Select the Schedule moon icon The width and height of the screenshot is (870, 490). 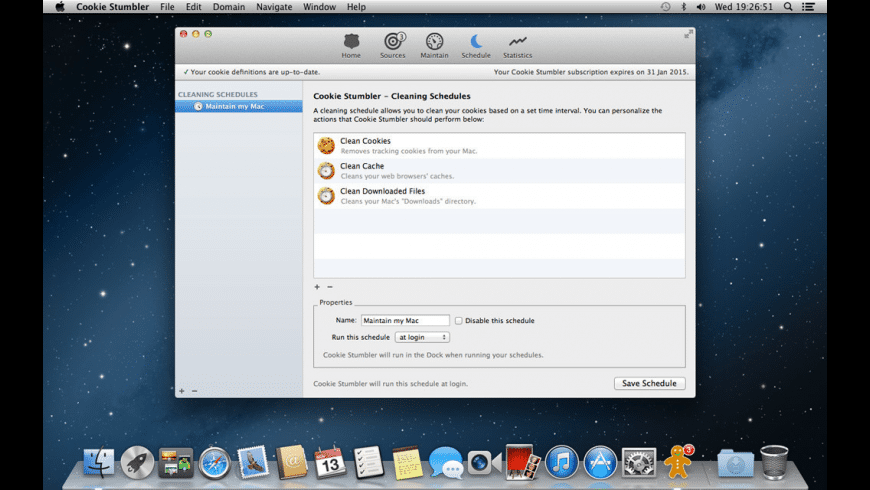(476, 43)
